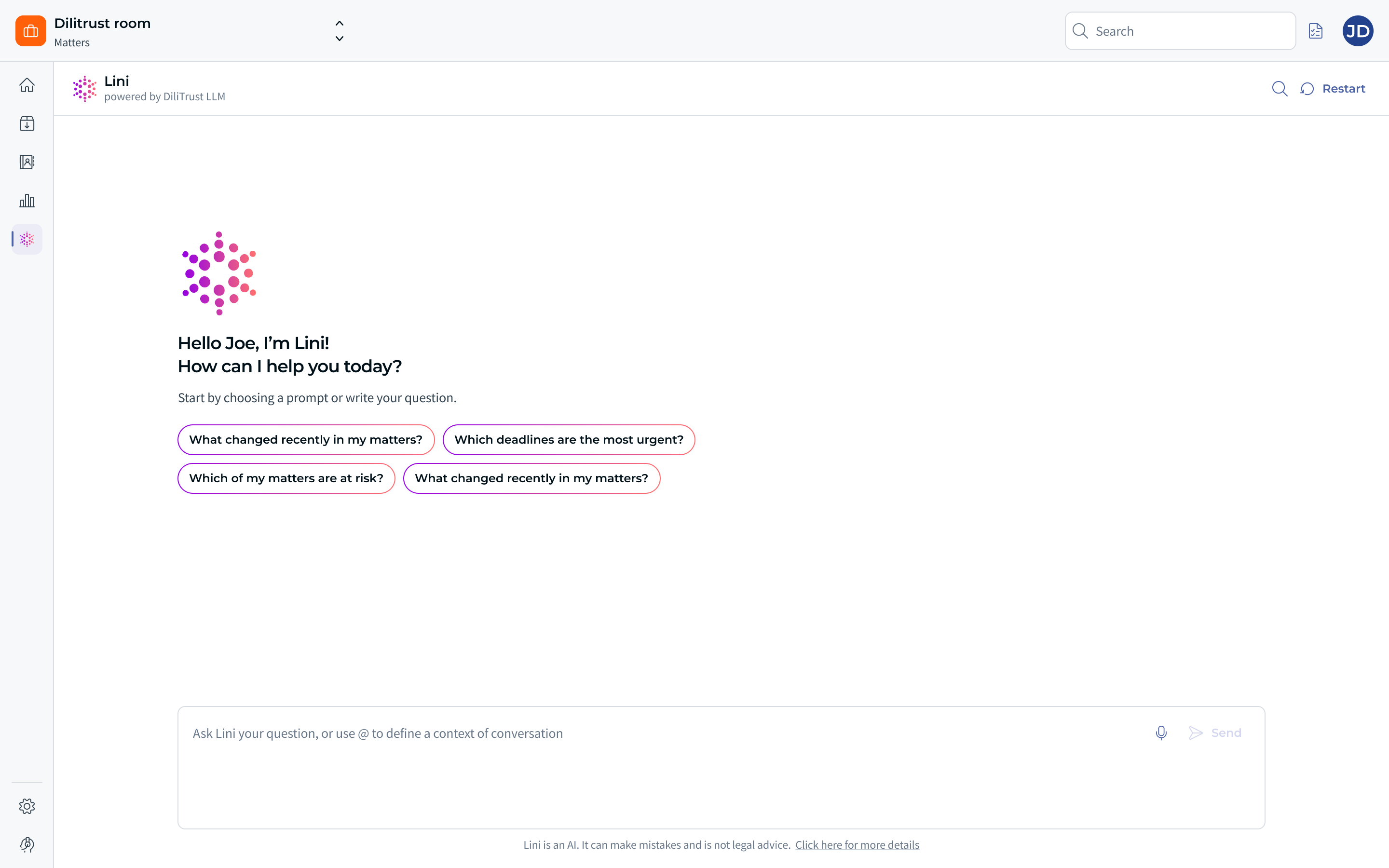Choose second-row 'What changed recently in my matters?' prompt
This screenshot has width=1389, height=868.
tap(531, 478)
